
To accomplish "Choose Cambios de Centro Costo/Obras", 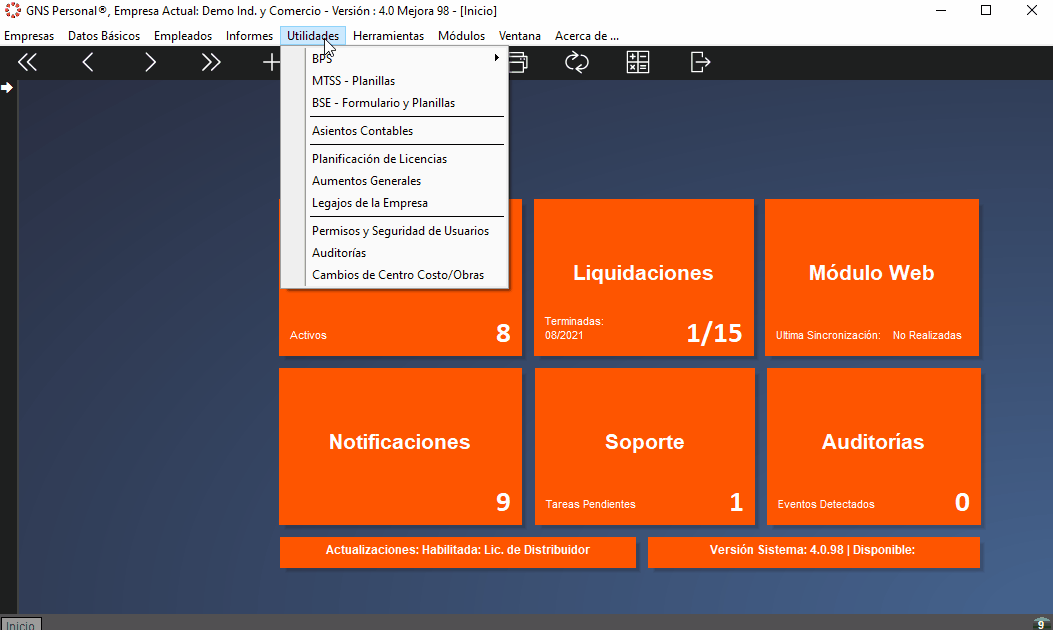I will pyautogui.click(x=406, y=275).
